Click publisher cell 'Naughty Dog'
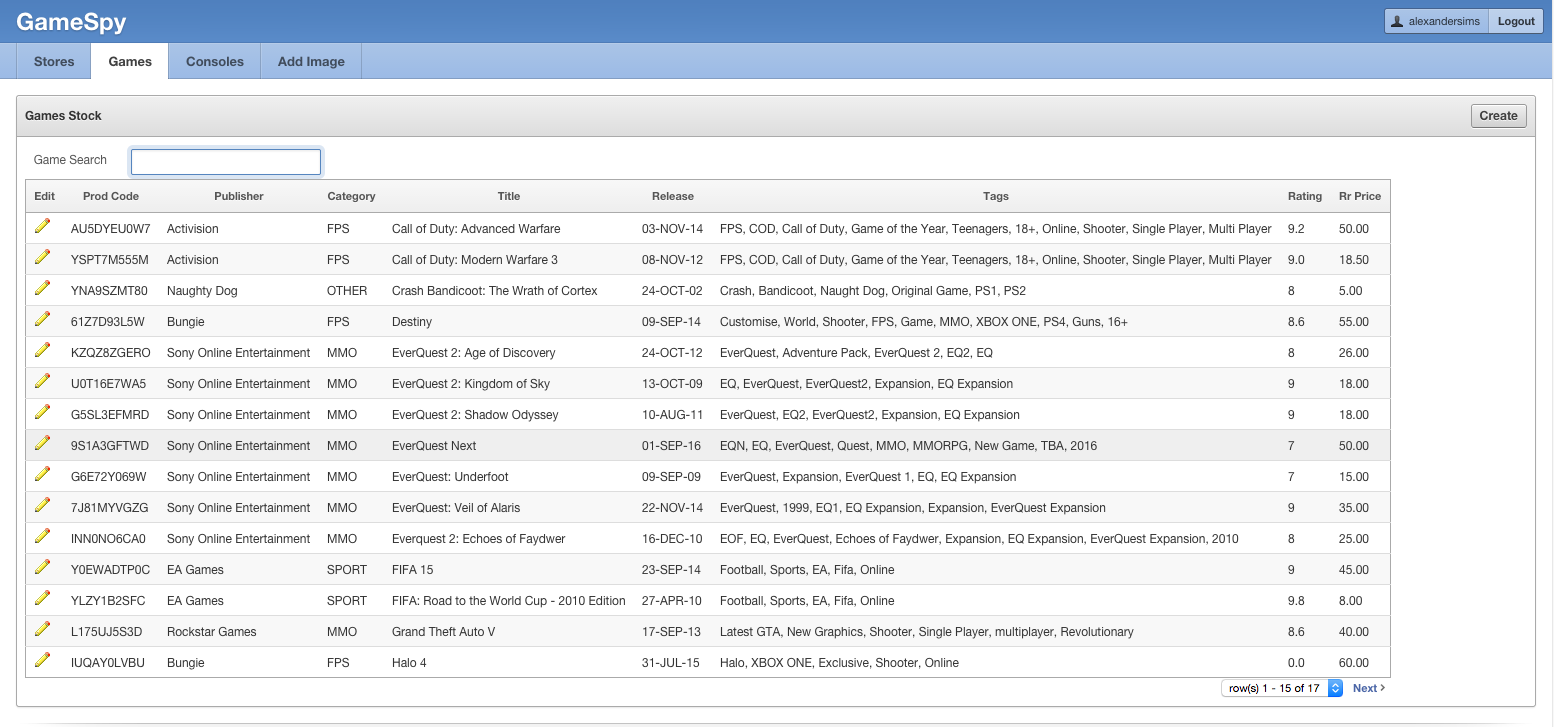 (200, 291)
